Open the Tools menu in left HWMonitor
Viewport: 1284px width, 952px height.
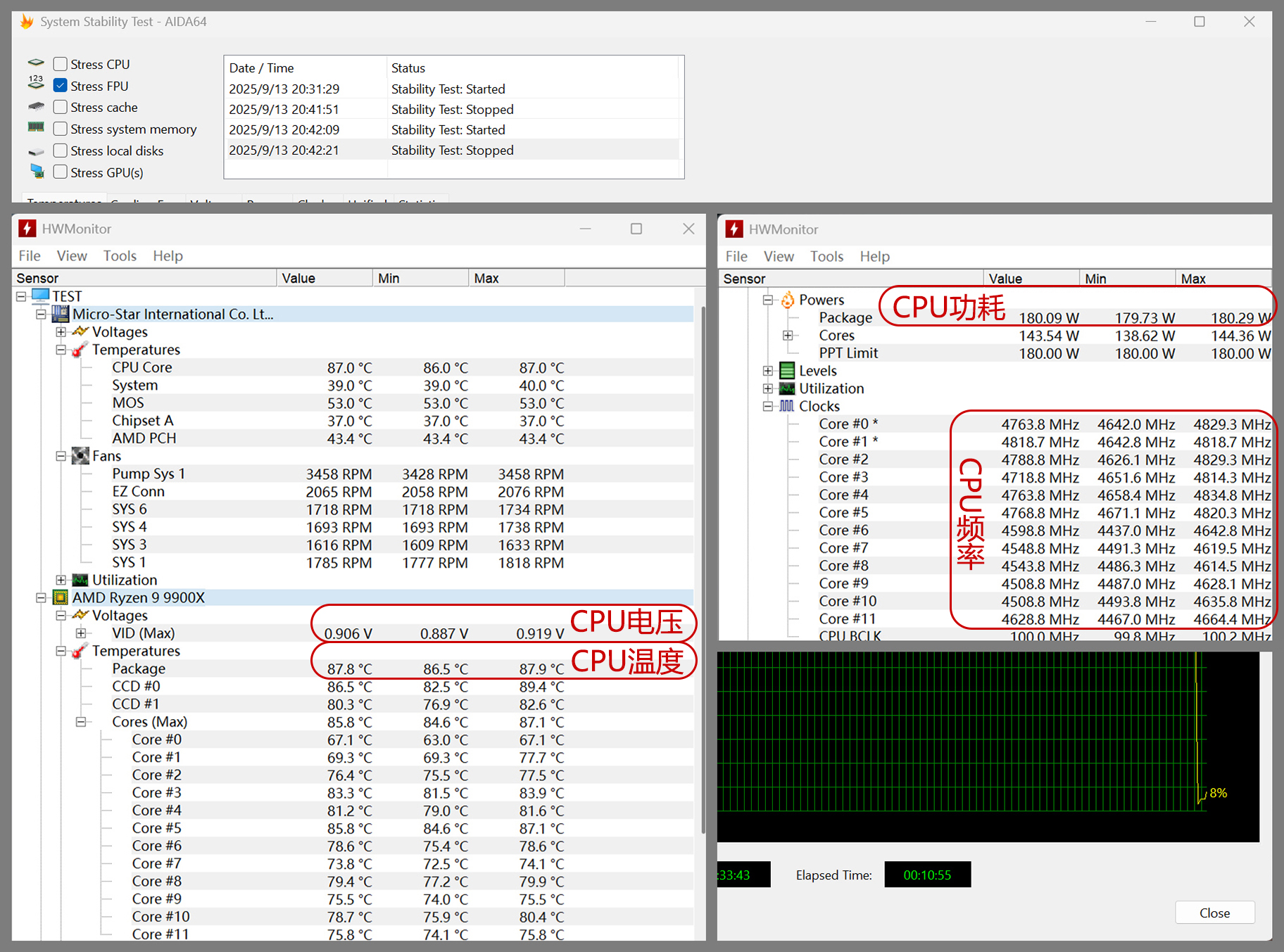pos(120,256)
